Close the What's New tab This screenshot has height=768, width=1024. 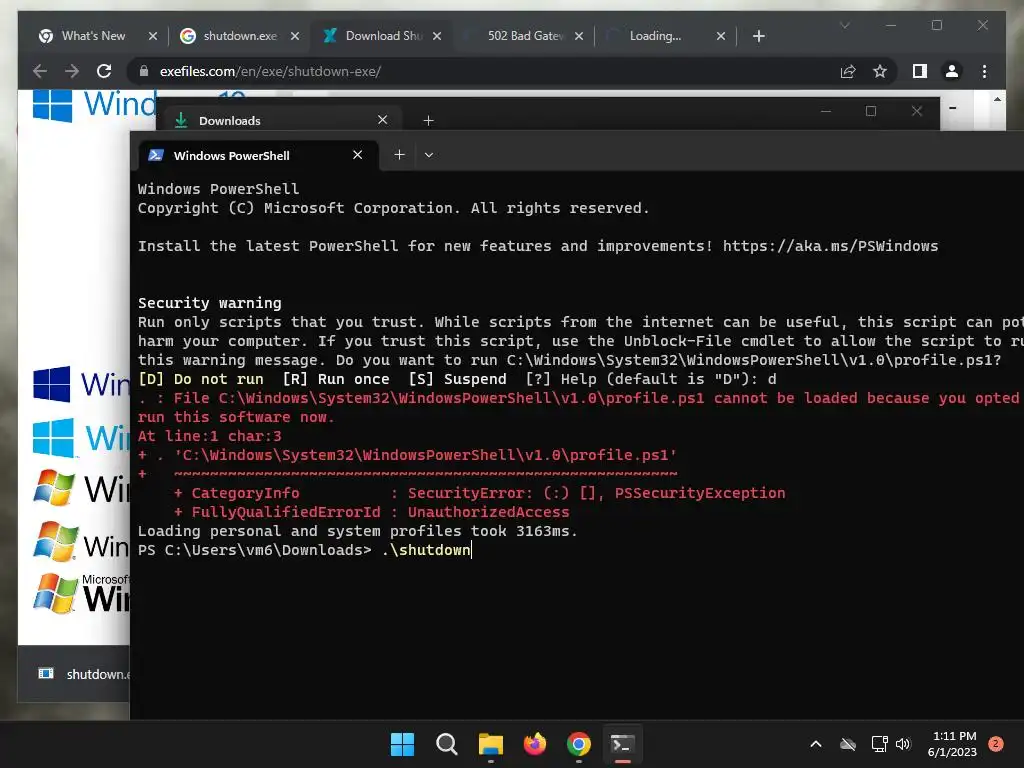tap(153, 36)
